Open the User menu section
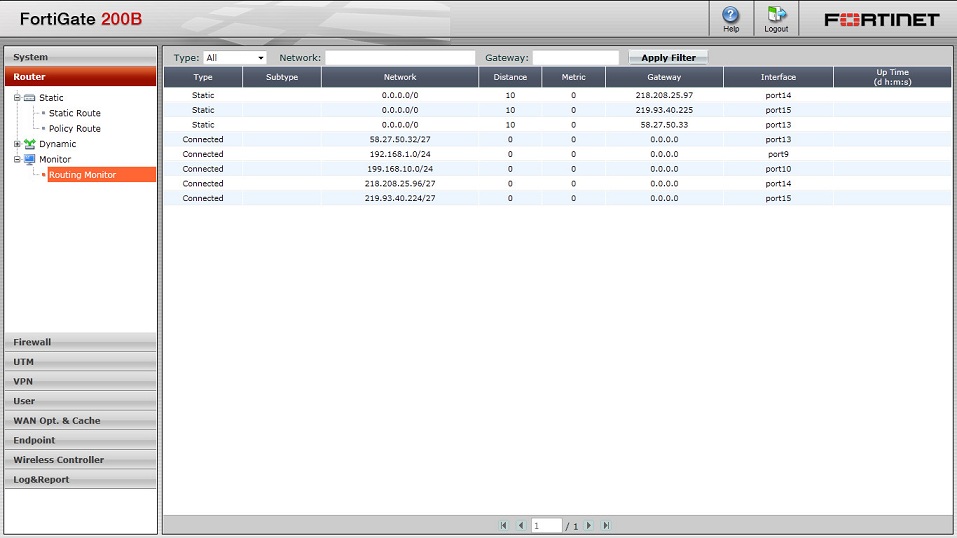Screen dimensions: 957x538 pos(81,401)
